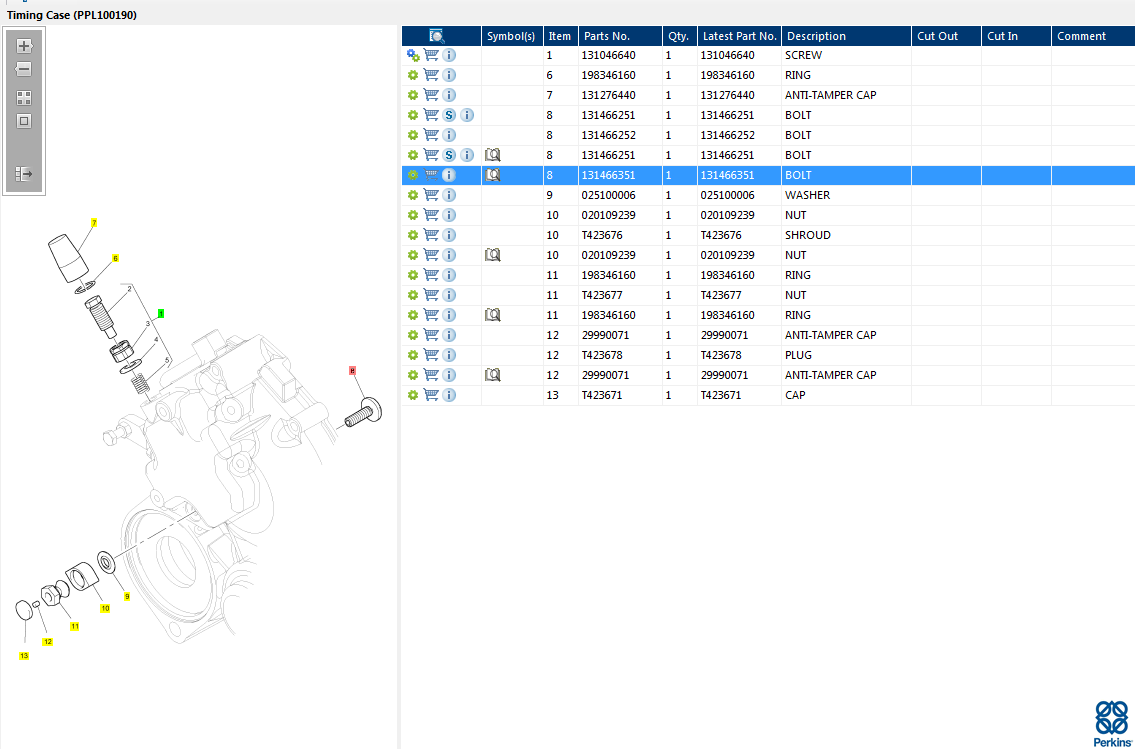Image resolution: width=1135 pixels, height=749 pixels.
Task: Click the Cut Out column header
Action: click(x=945, y=36)
